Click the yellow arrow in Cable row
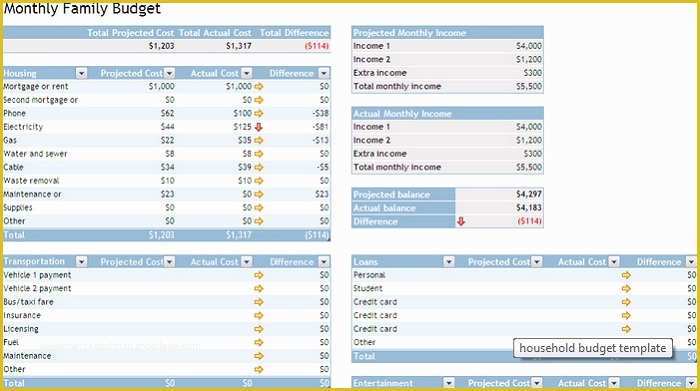This screenshot has width=700, height=391. [x=259, y=167]
